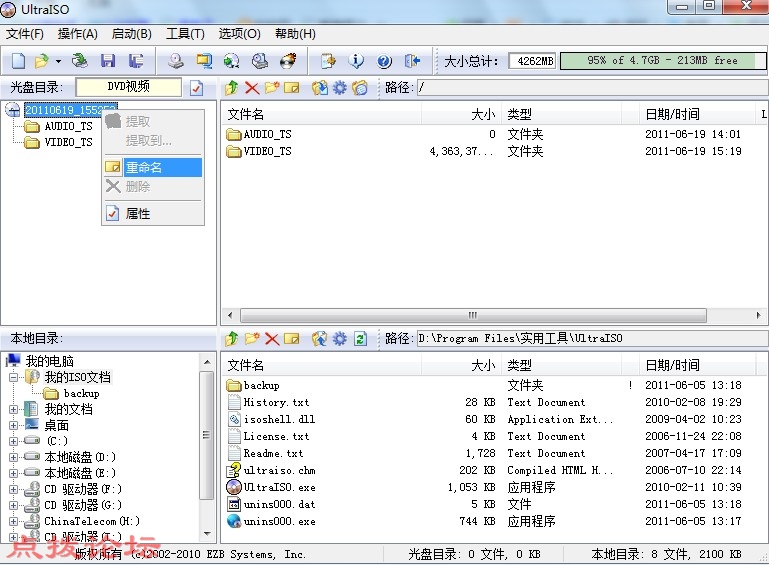Click the Mount to virtual drive icon
Viewport: 769px width, 565px height.
click(259, 61)
